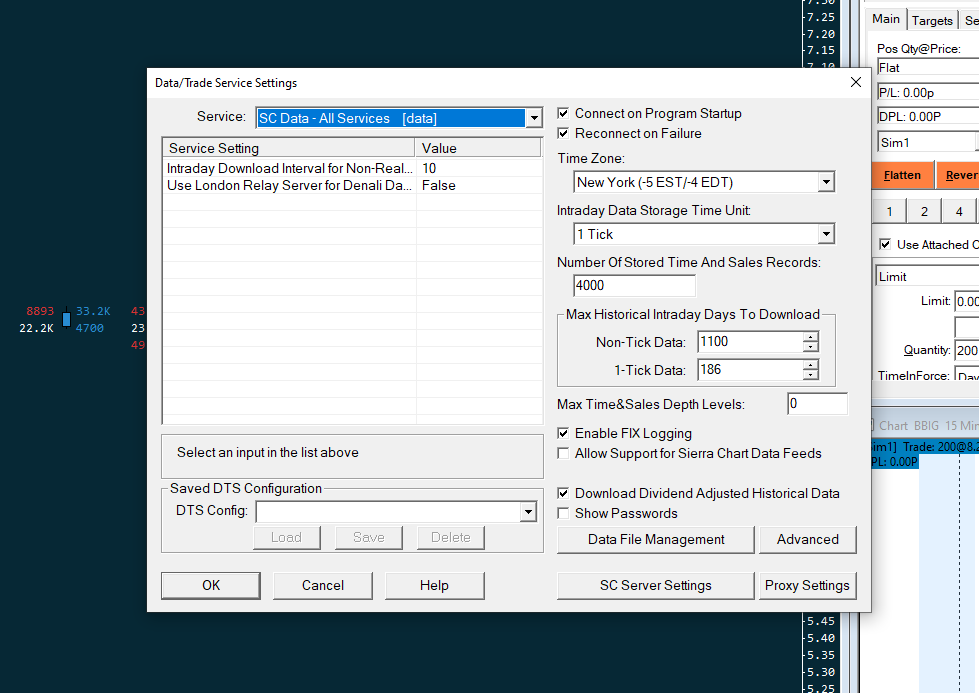
Task: Toggle Use Attached Orders in trade window
Action: (x=885, y=244)
